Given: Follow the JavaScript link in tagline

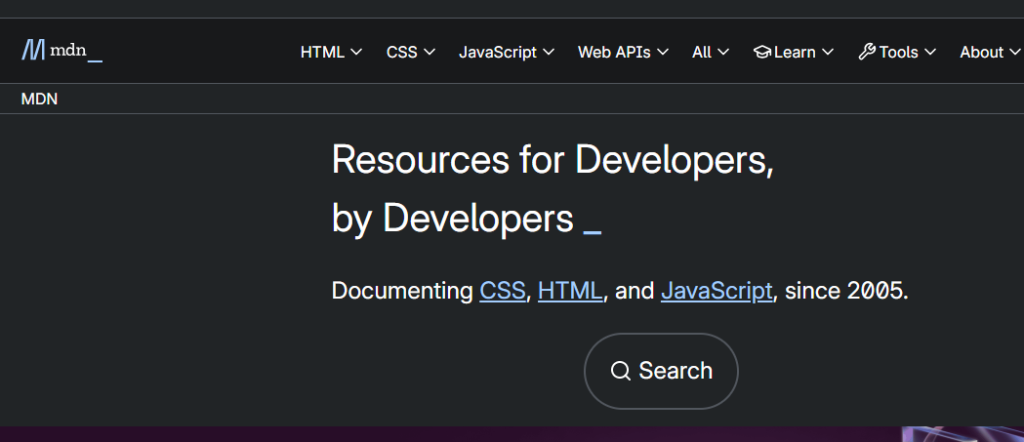Looking at the screenshot, I should click(x=716, y=291).
